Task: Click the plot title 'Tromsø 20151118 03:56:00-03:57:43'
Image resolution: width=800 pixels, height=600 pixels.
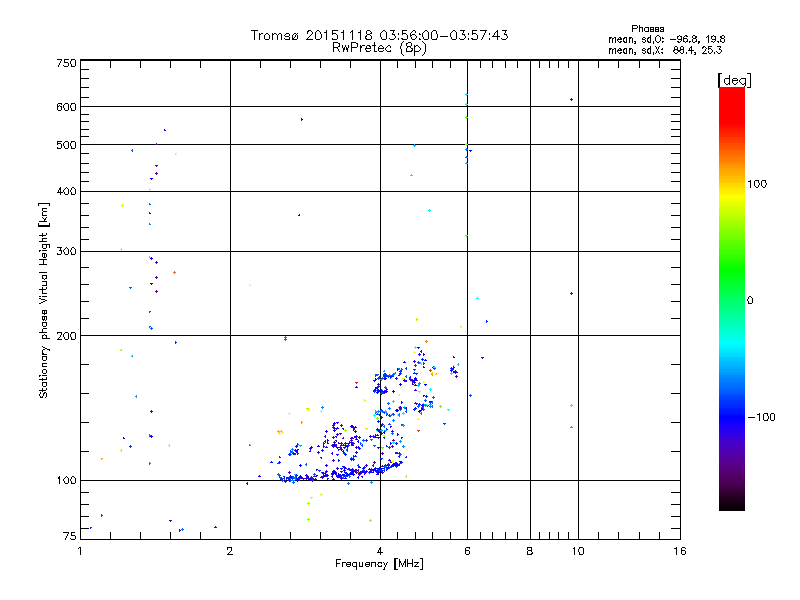Action: pyautogui.click(x=380, y=35)
